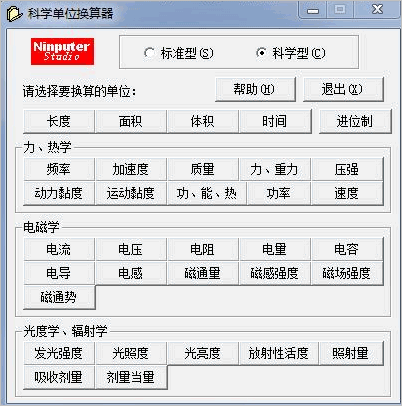The height and width of the screenshot is (406, 402).
Task: Select the 磁通势 magnetomotive force button
Action: click(59, 297)
